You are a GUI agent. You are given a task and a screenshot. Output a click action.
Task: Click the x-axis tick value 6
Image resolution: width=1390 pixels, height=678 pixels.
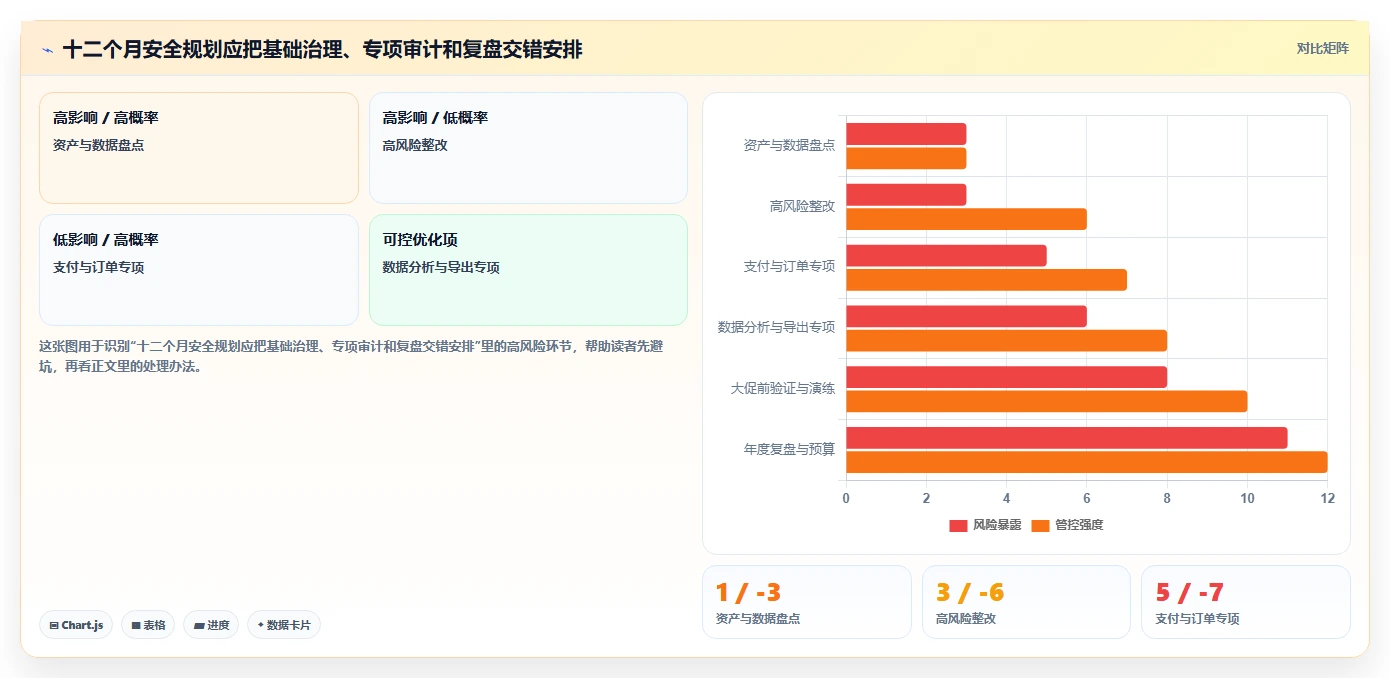(x=1087, y=498)
